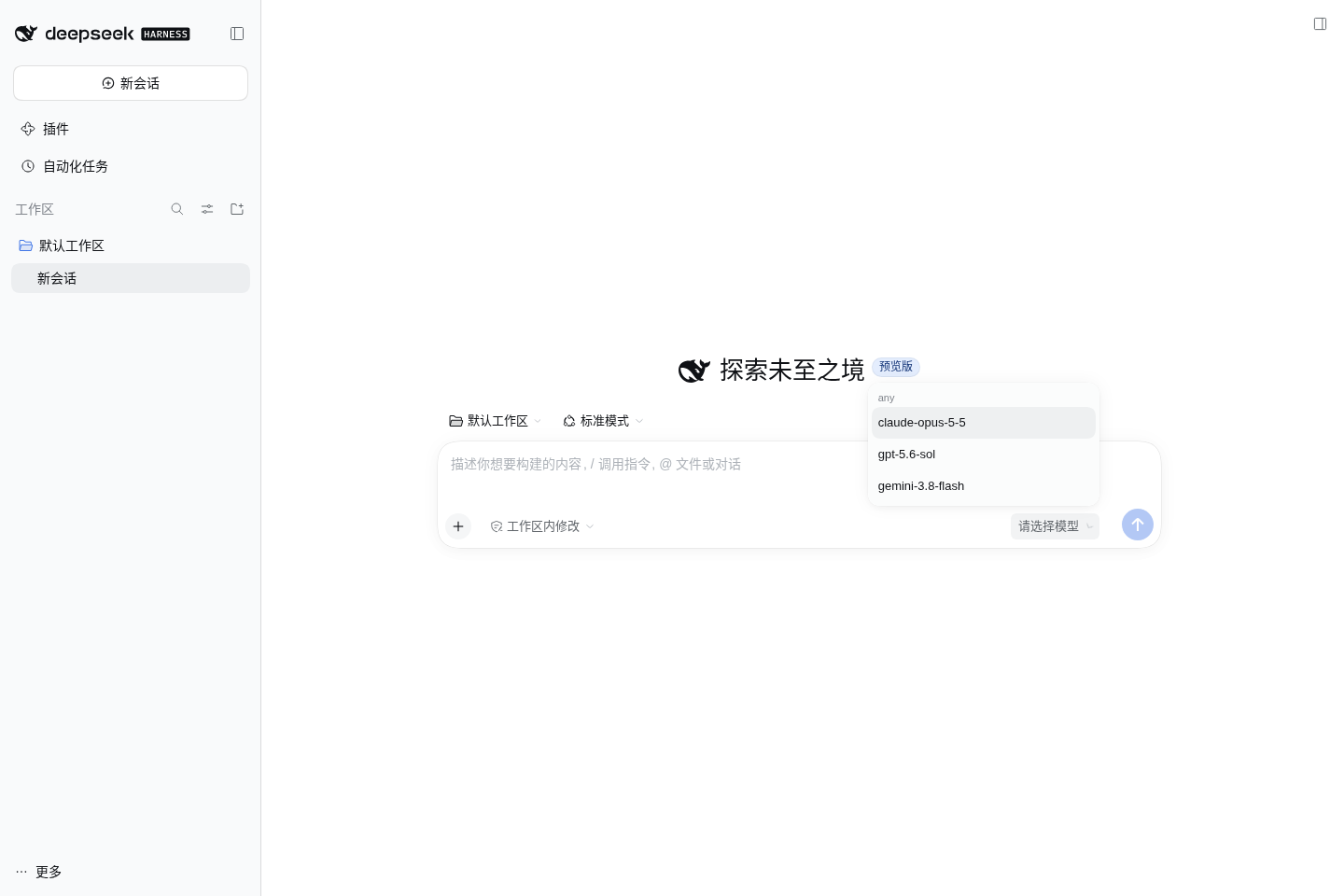The height and width of the screenshot is (896, 1344).
Task: Choose gpt-5.6-sol model option
Action: tap(984, 455)
